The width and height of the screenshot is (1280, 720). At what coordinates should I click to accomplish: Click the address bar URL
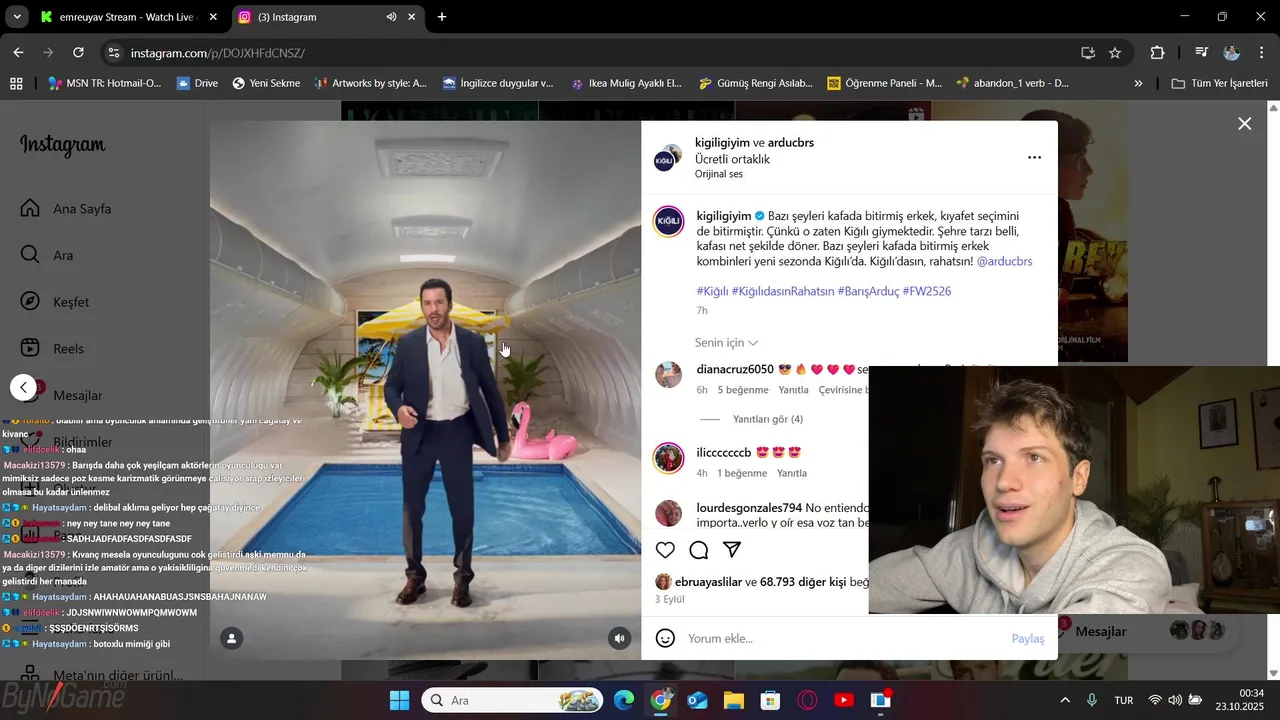[x=218, y=53]
